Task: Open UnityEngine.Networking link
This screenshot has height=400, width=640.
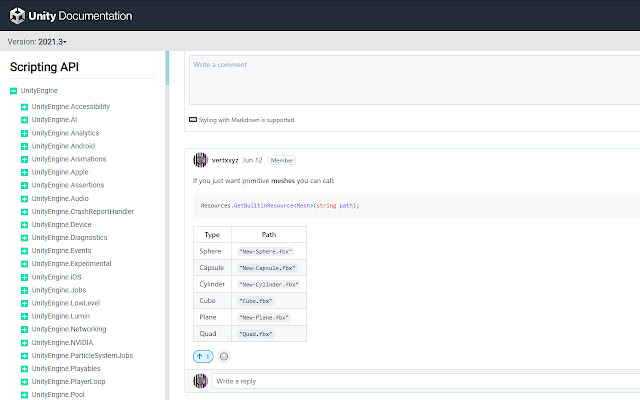Action: click(x=69, y=329)
